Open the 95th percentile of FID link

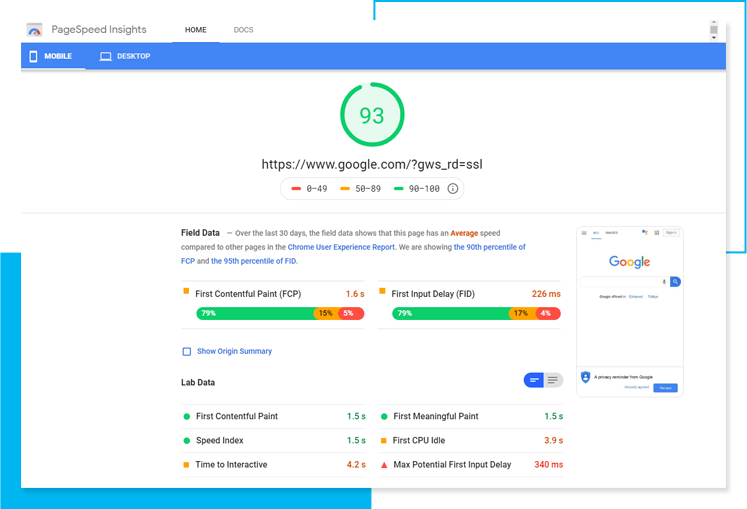pyautogui.click(x=254, y=261)
